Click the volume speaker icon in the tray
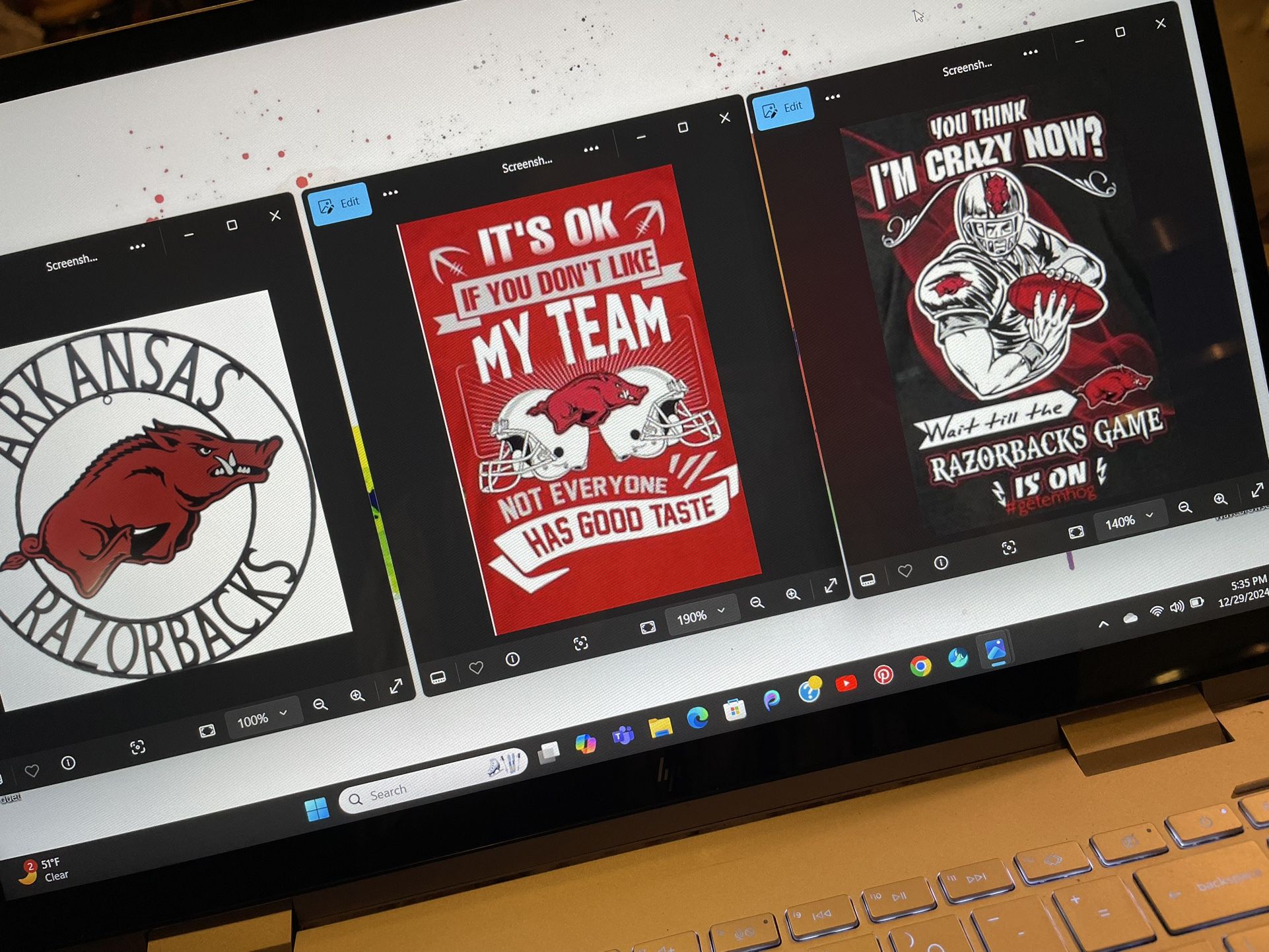Image resolution: width=1269 pixels, height=952 pixels. pos(1177,607)
